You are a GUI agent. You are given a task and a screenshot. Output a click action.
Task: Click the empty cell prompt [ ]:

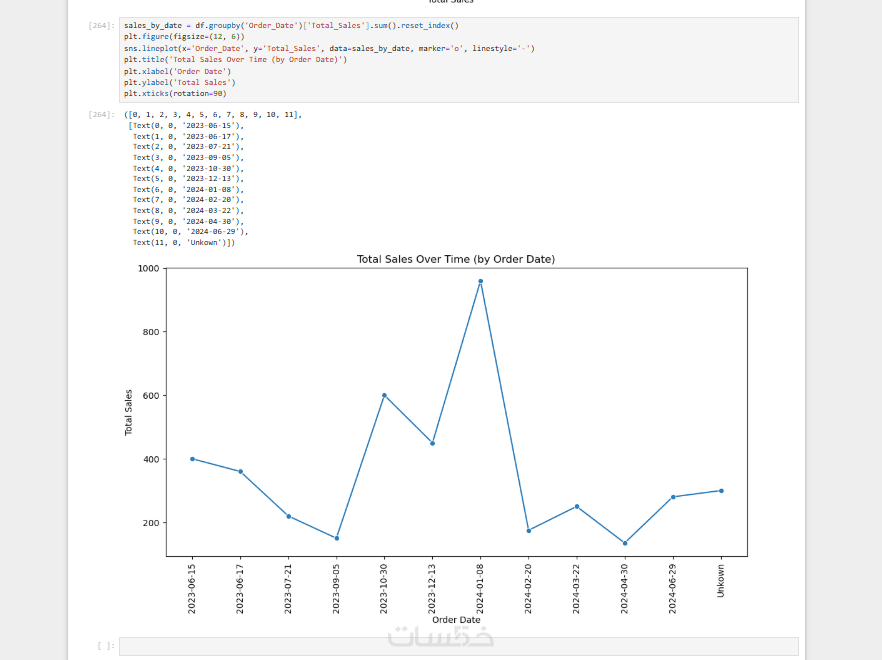[106, 646]
